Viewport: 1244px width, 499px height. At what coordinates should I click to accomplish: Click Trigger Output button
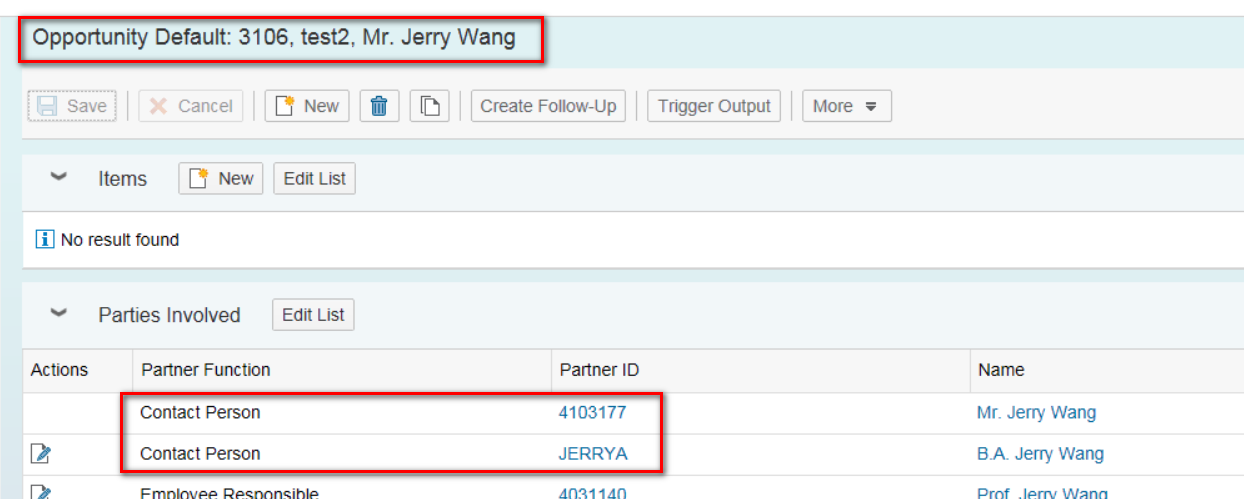tap(714, 106)
